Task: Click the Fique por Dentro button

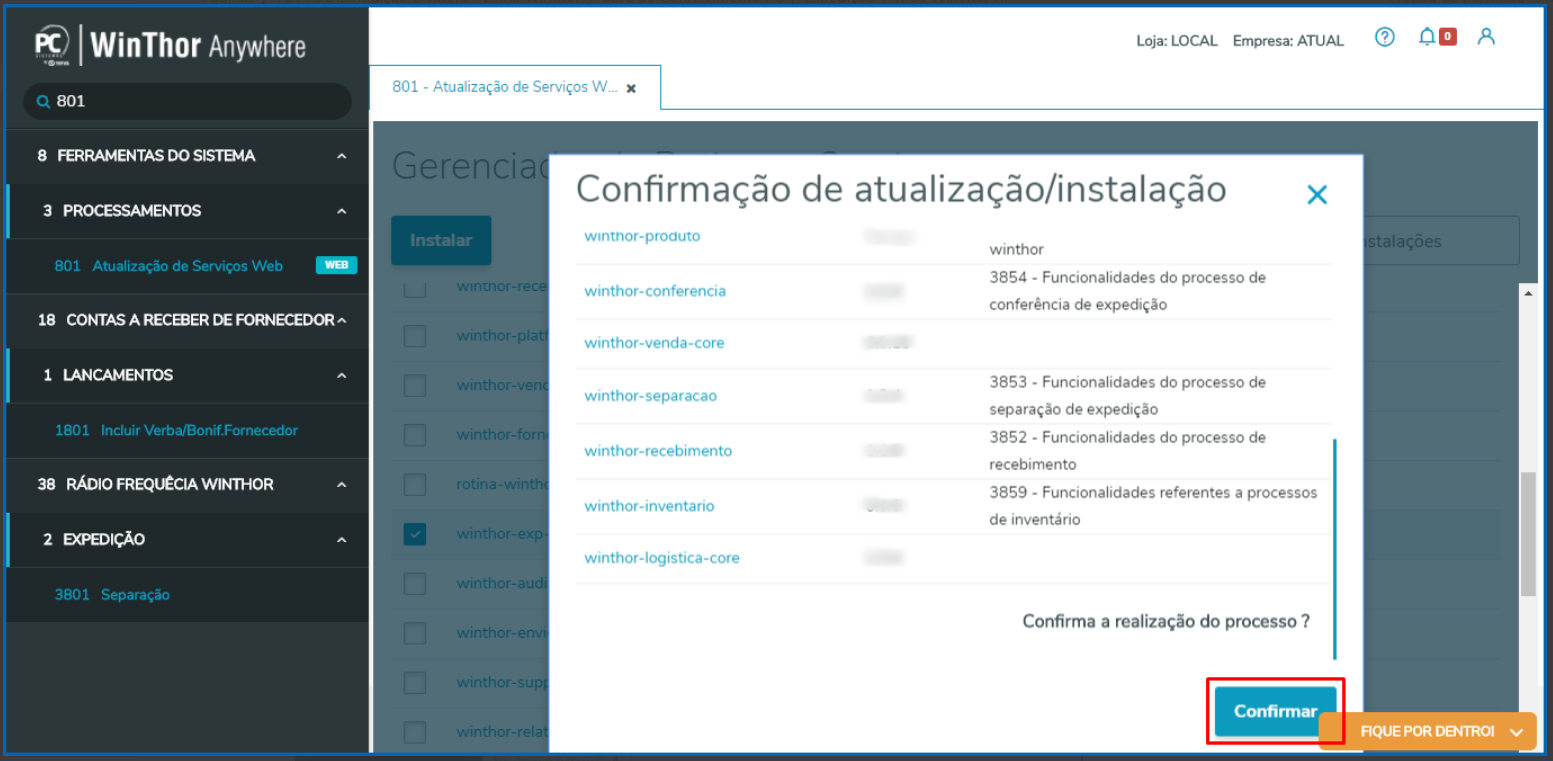Action: pyautogui.click(x=1427, y=732)
